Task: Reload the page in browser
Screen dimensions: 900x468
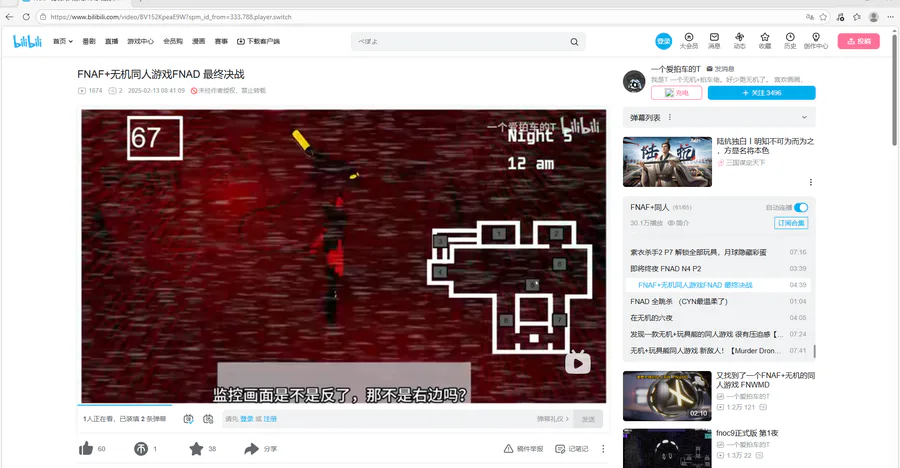Action: coord(26,17)
